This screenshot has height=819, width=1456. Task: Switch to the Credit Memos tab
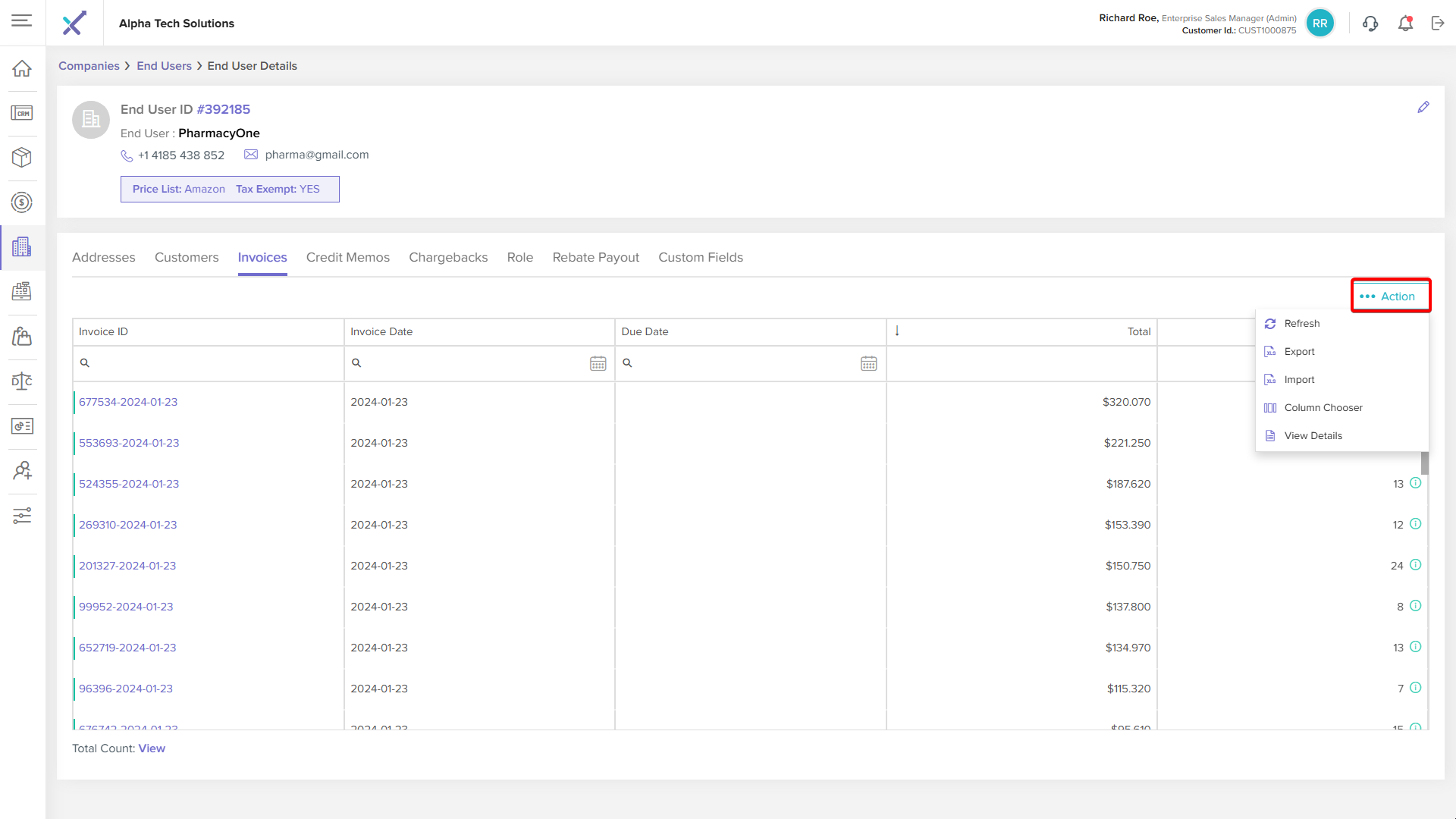347,258
